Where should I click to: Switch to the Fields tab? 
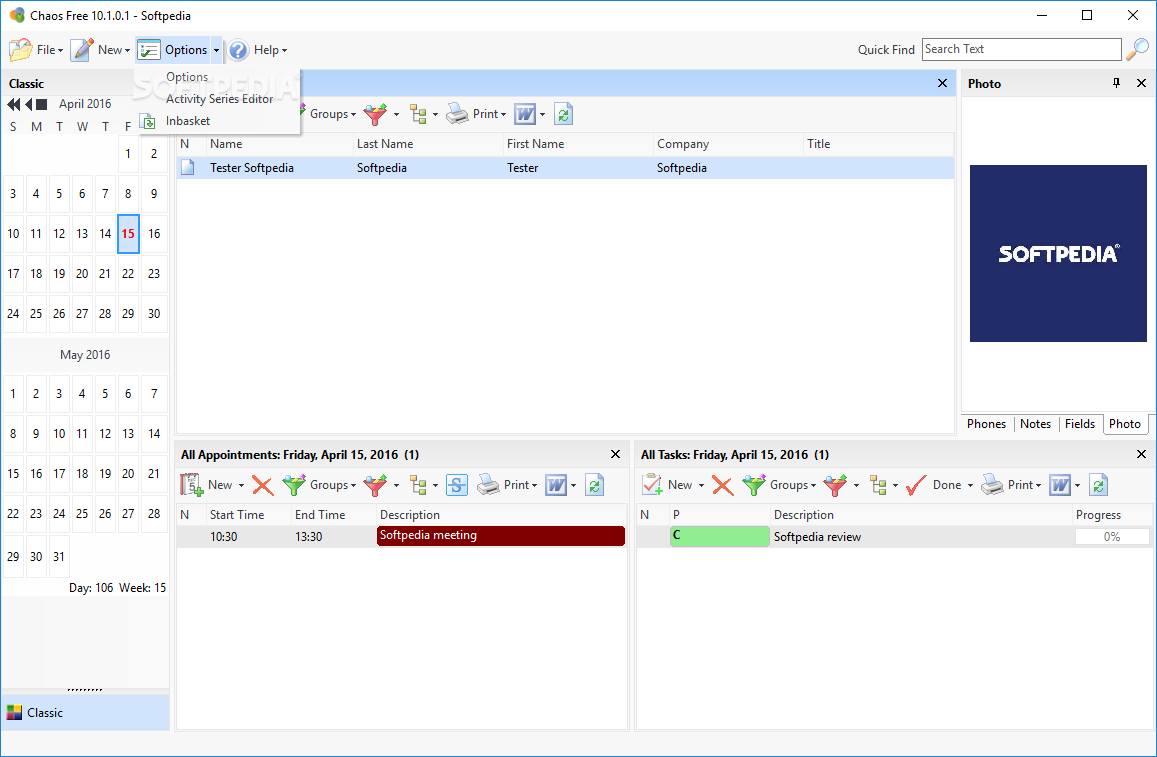(1080, 424)
